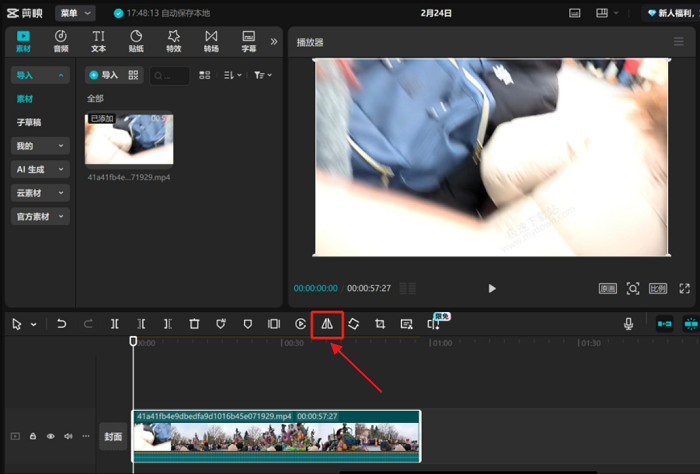Click the 封面 cover button
The width and height of the screenshot is (700, 474).
tap(113, 436)
